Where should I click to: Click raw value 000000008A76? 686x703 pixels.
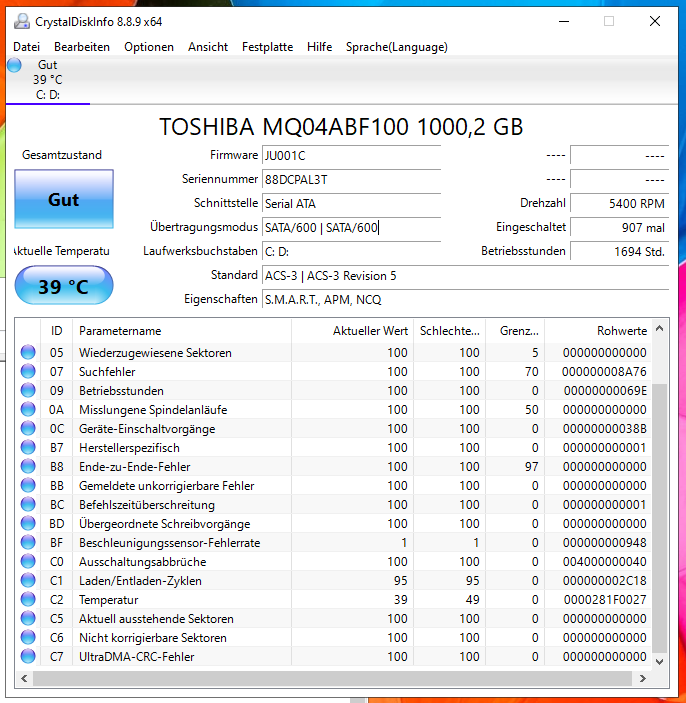pos(604,372)
